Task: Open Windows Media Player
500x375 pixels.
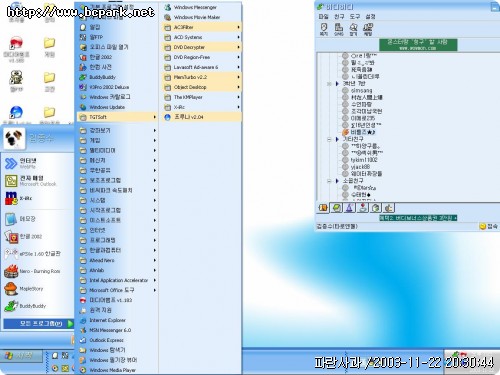Action: point(117,370)
